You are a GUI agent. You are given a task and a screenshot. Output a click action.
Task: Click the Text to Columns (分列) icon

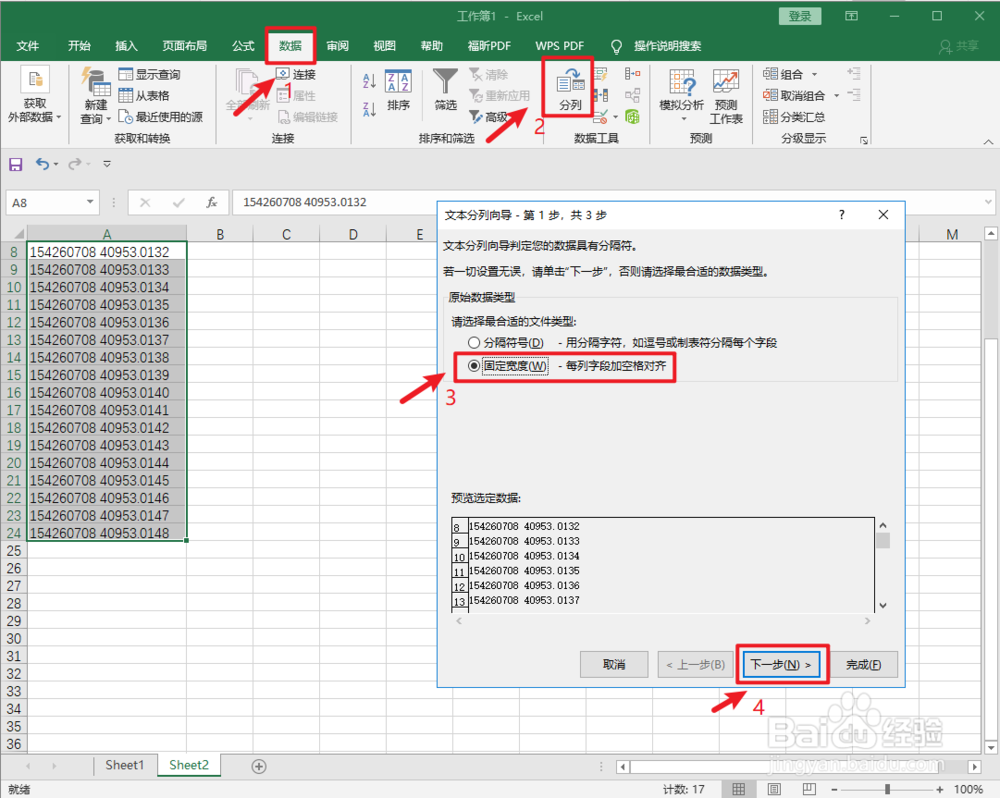[x=570, y=89]
